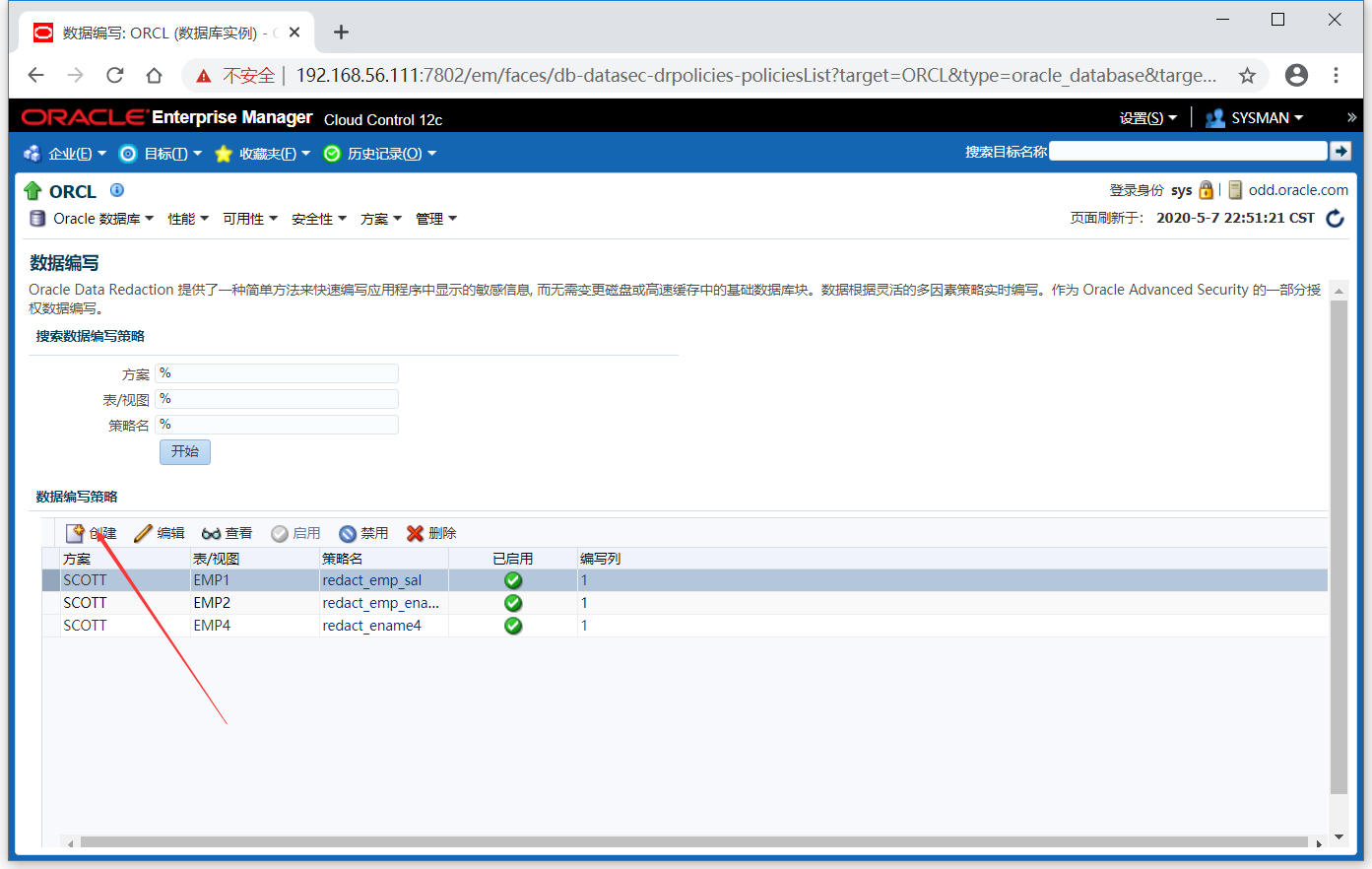Click the horizontal table scrollbar
1372x869 pixels.
[x=693, y=842]
